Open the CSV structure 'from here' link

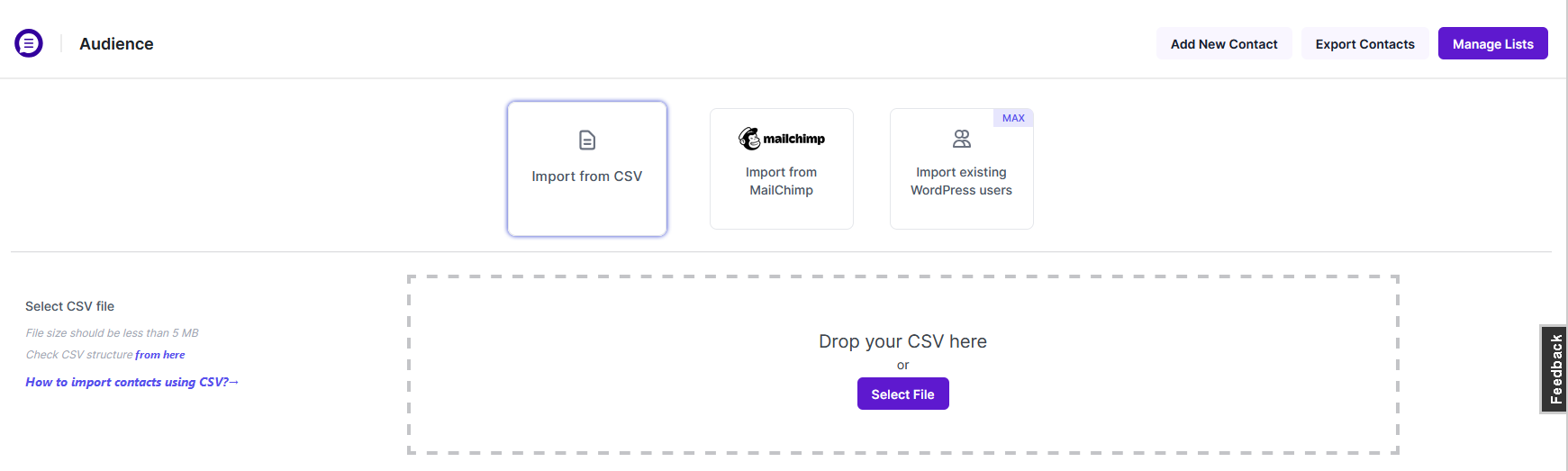point(160,355)
